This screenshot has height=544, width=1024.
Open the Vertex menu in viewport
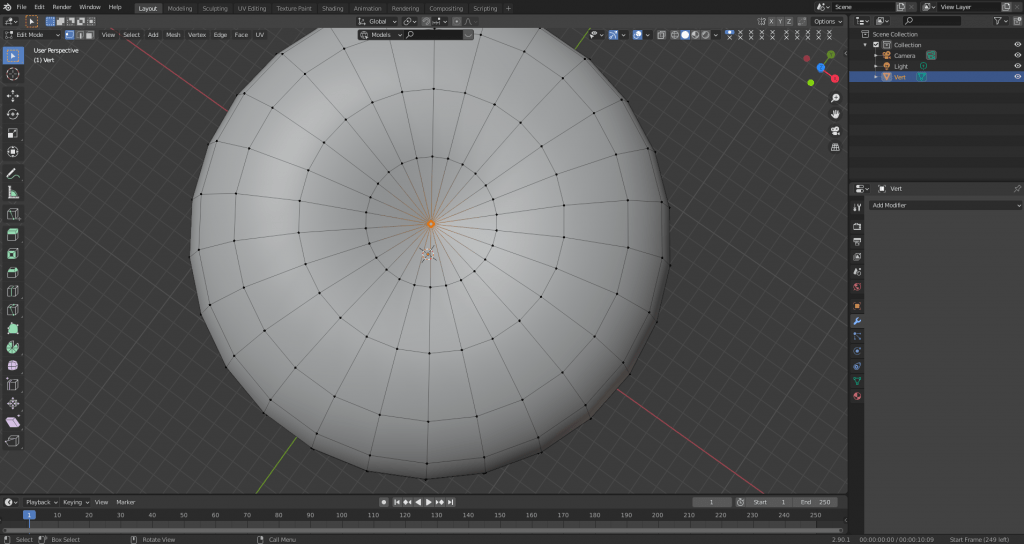pyautogui.click(x=197, y=35)
